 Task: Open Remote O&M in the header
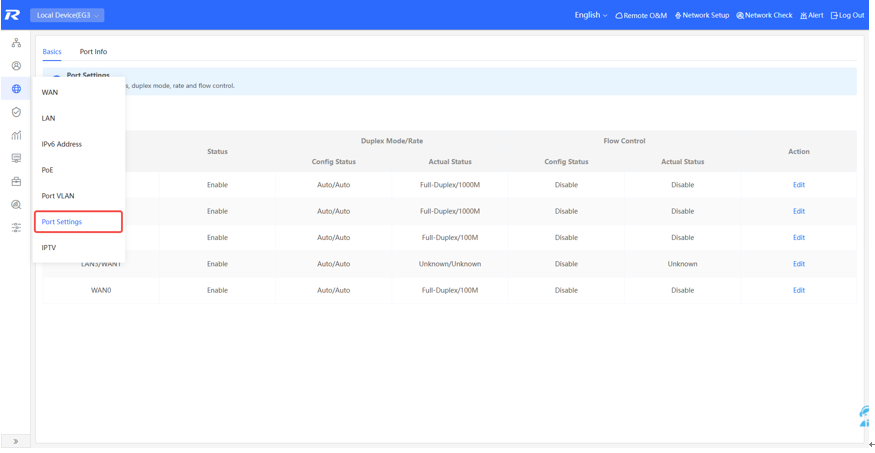pos(641,16)
